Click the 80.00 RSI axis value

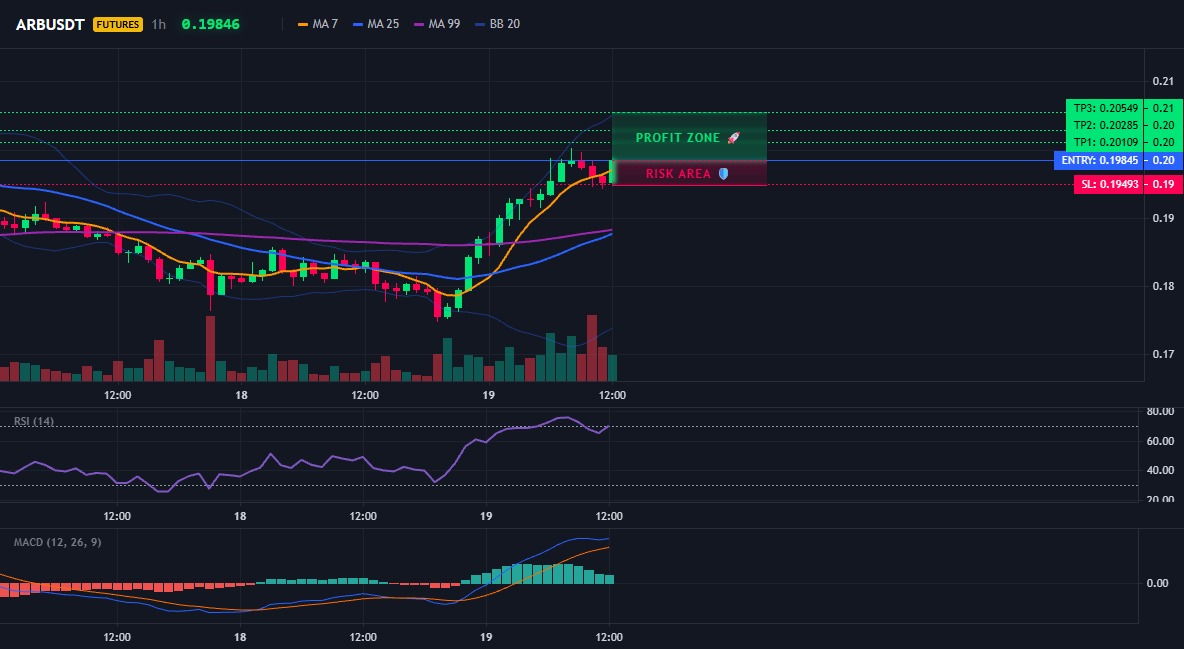(x=1160, y=412)
